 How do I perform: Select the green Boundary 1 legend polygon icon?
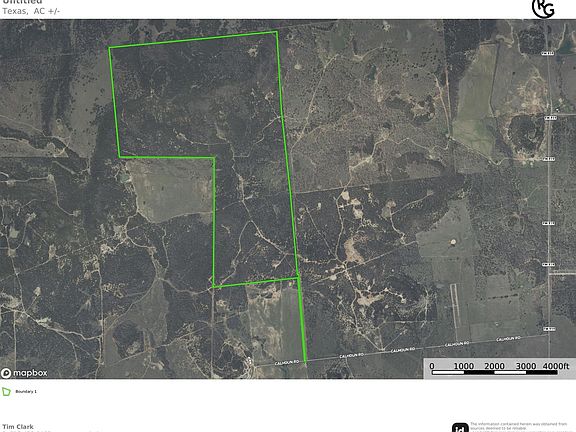[x=6, y=392]
